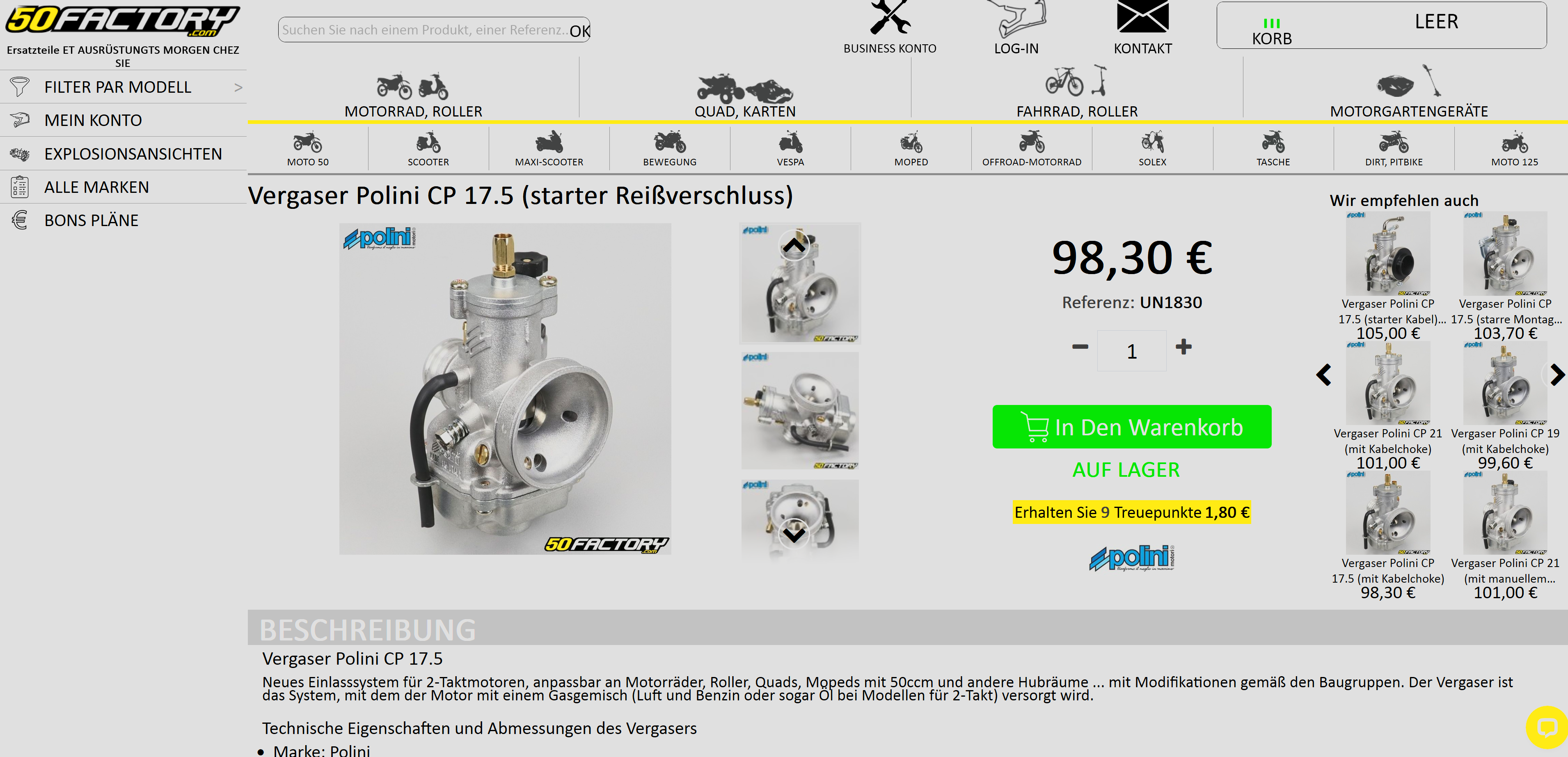Image resolution: width=1568 pixels, height=757 pixels.
Task: Open the Maxi-Scooter subcategory
Action: point(549,149)
